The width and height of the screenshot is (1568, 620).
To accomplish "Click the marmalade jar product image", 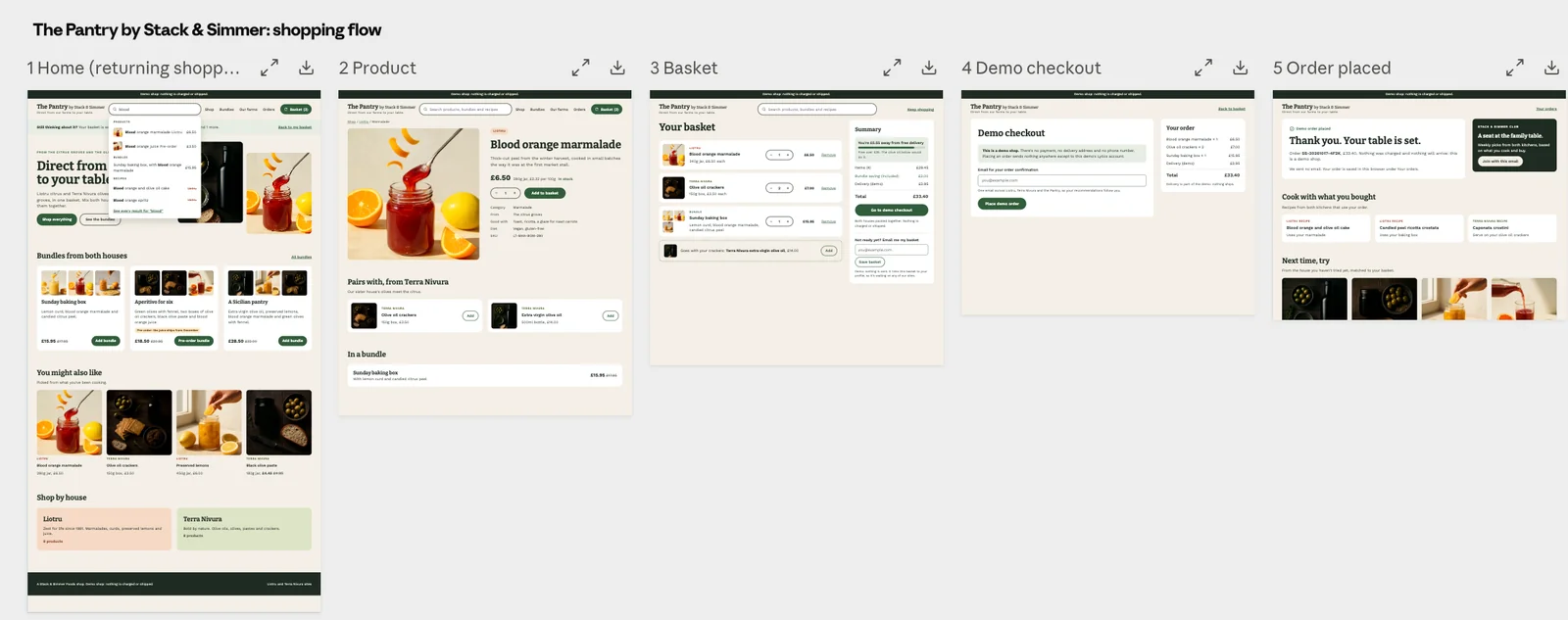I will (414, 193).
